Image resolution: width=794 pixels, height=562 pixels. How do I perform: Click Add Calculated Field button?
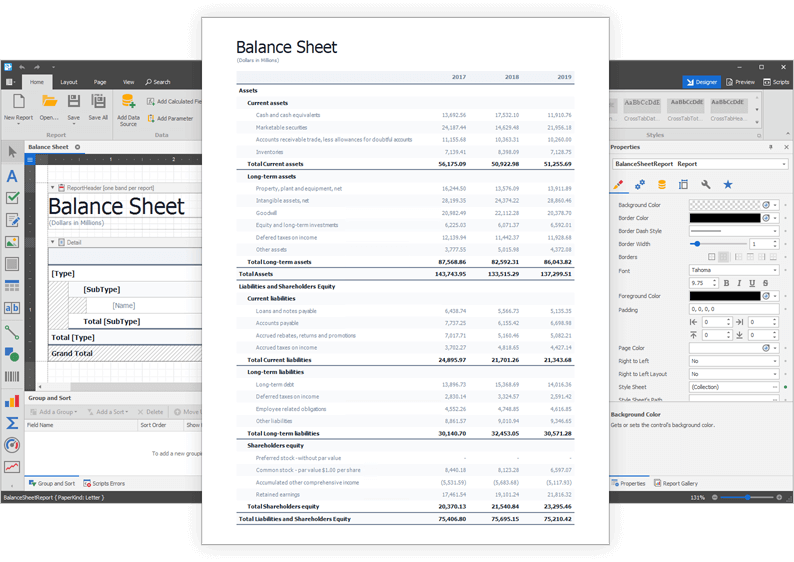click(x=174, y=101)
